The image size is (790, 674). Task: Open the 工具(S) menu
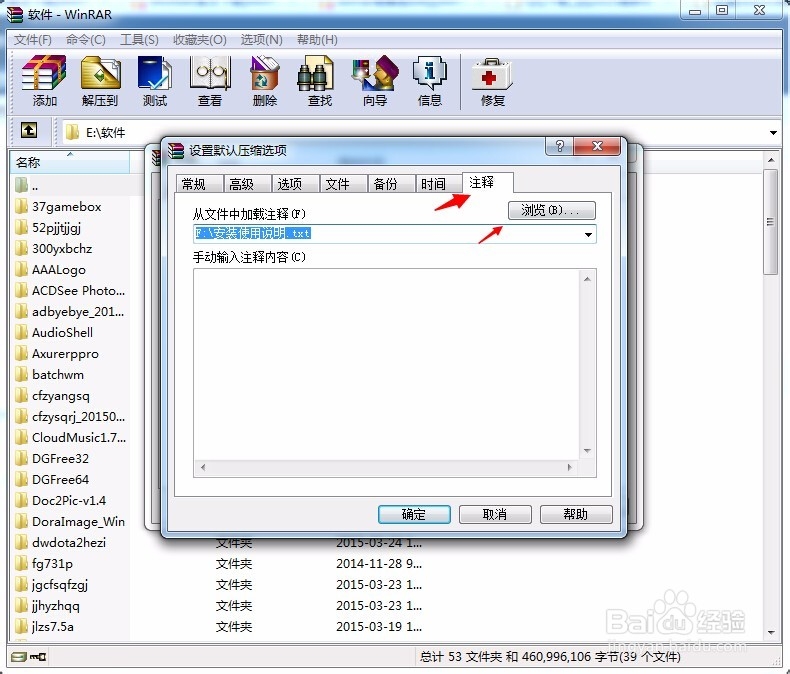140,40
